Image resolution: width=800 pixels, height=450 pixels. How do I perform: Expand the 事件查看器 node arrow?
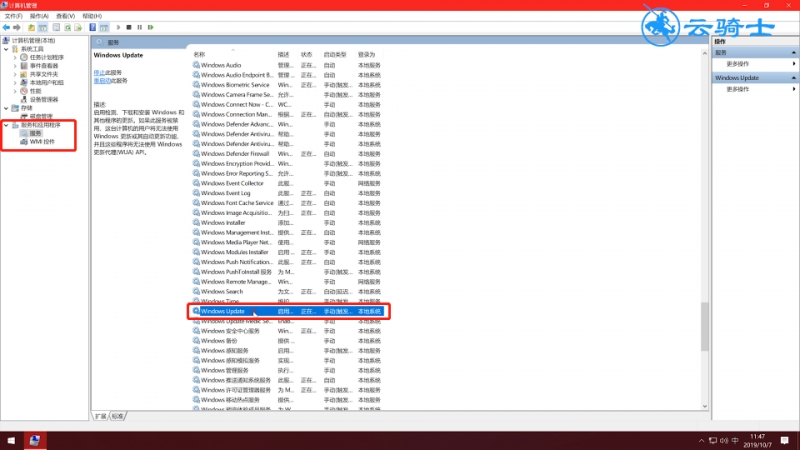[15, 66]
